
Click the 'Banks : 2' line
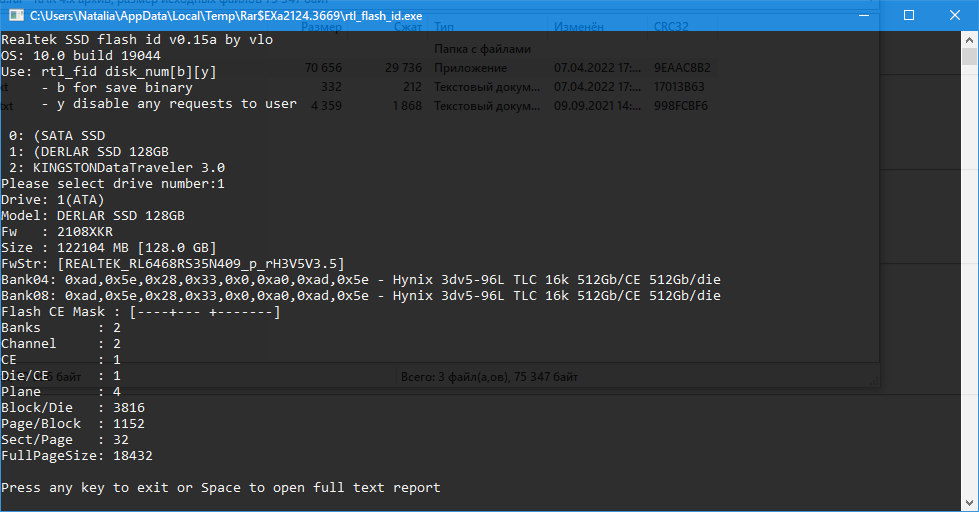pyautogui.click(x=61, y=328)
